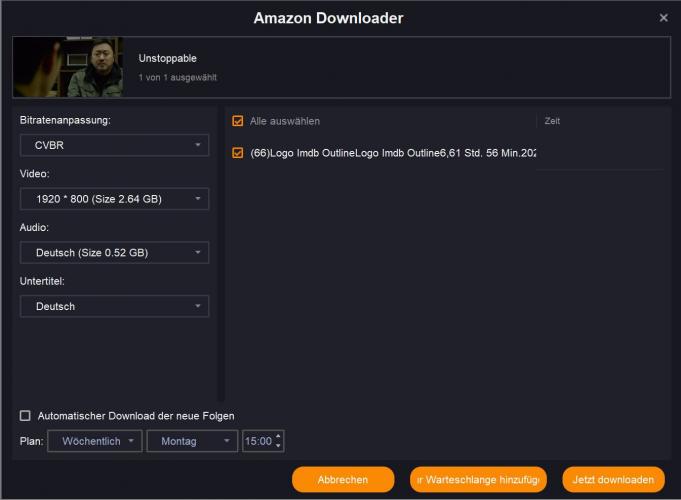The image size is (681, 500).
Task: Click the 'Untertitel:' label
Action: [42, 281]
